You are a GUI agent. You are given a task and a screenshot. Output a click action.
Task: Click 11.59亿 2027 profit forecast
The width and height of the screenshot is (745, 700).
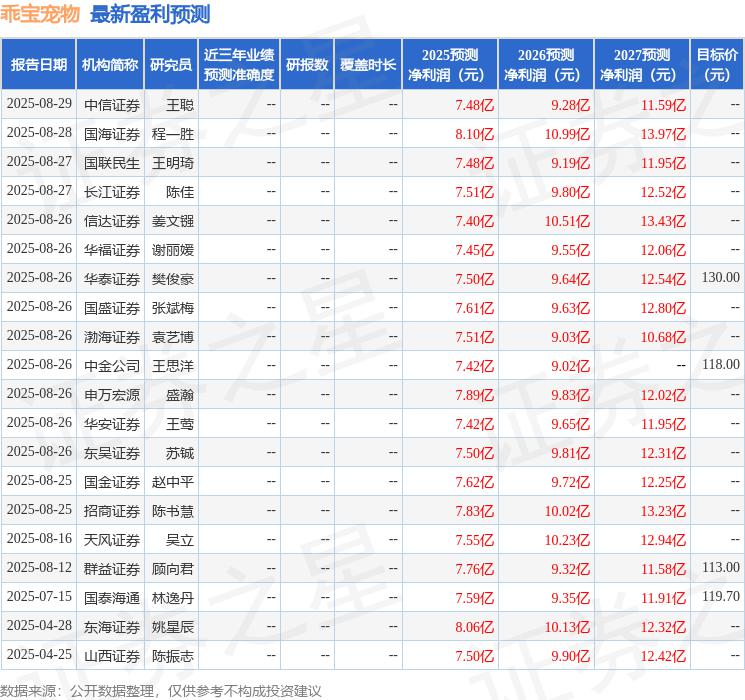663,105
